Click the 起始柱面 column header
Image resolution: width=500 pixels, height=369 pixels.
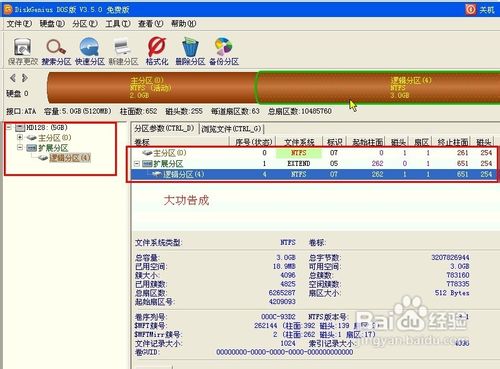click(x=367, y=142)
